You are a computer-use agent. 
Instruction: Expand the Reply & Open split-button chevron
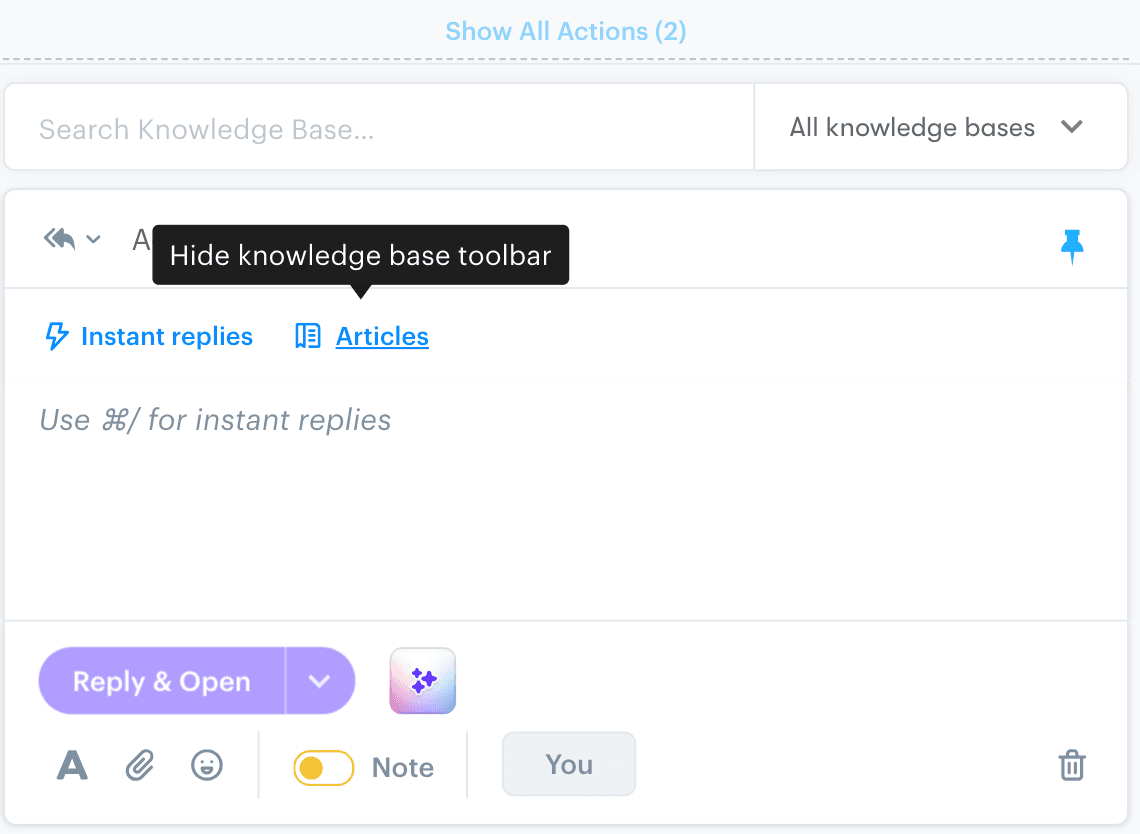(320, 681)
